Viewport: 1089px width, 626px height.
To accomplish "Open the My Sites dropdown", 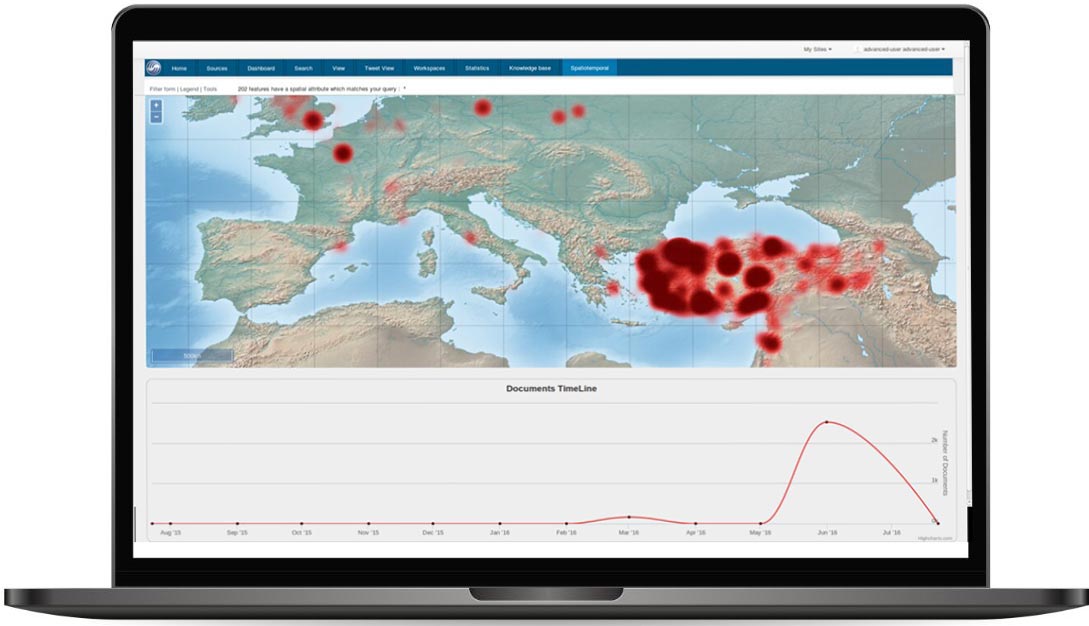I will click(817, 48).
